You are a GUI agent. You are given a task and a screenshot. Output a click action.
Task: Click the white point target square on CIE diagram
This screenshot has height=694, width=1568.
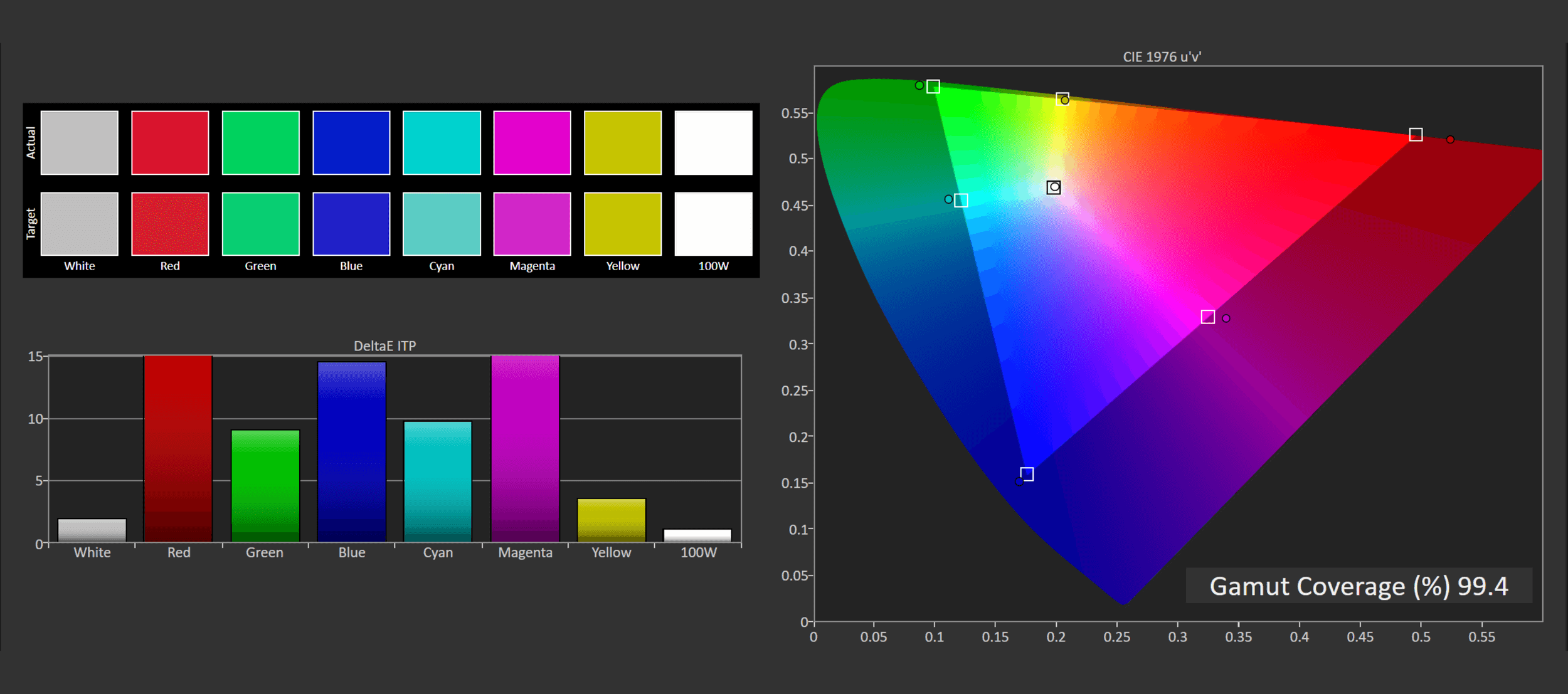coord(1054,187)
